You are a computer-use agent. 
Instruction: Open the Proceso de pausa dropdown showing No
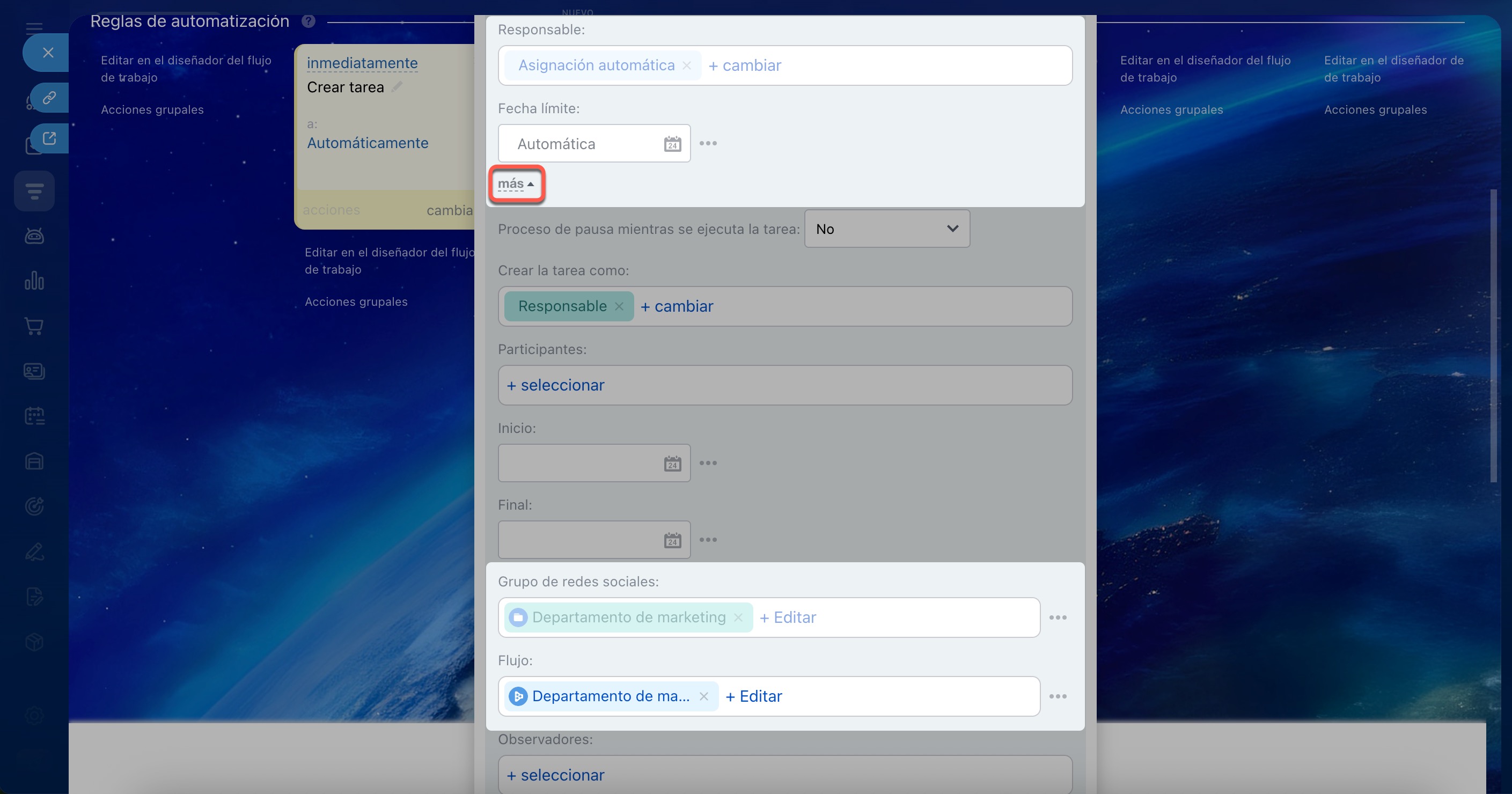coord(886,229)
